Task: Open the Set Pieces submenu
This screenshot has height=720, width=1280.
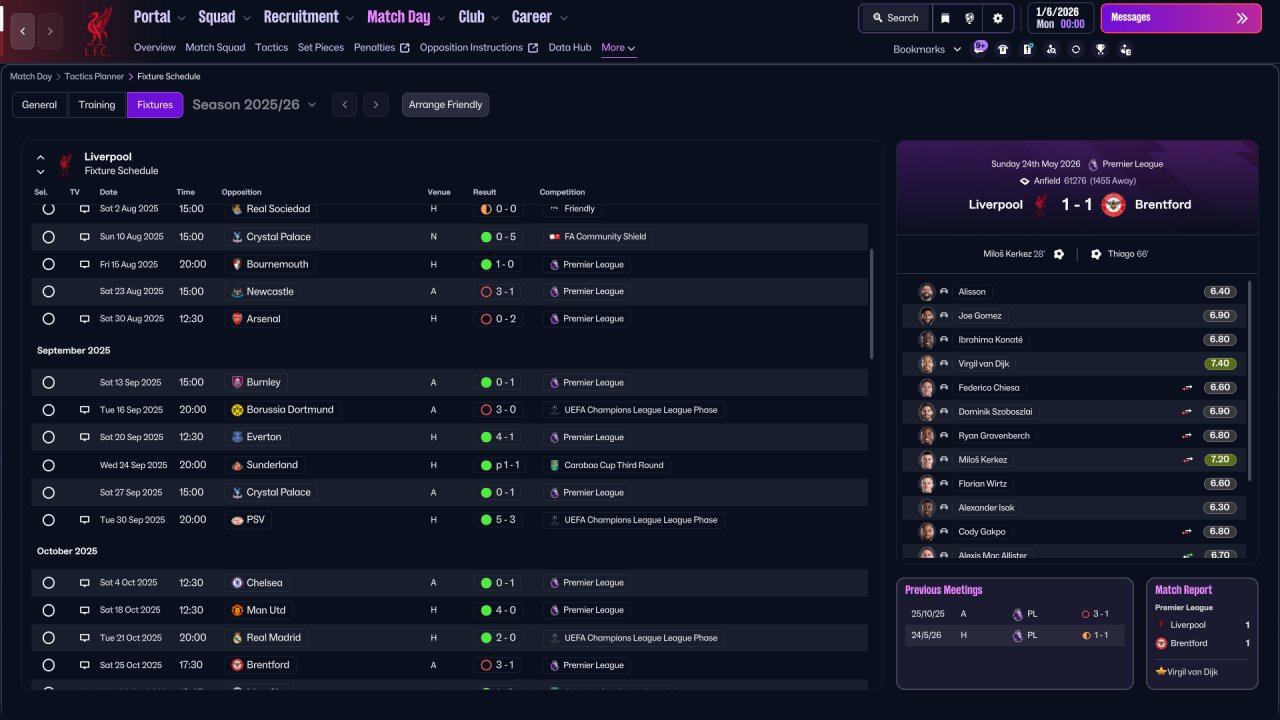Action: coord(321,48)
